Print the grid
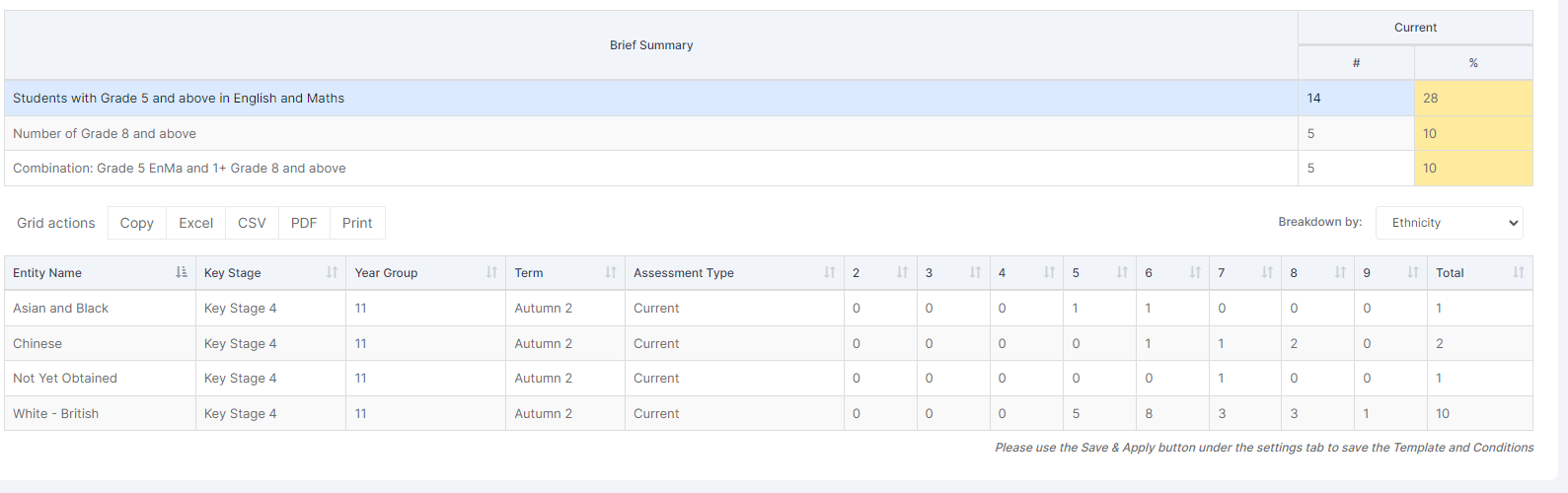The height and width of the screenshot is (493, 1568). click(357, 223)
